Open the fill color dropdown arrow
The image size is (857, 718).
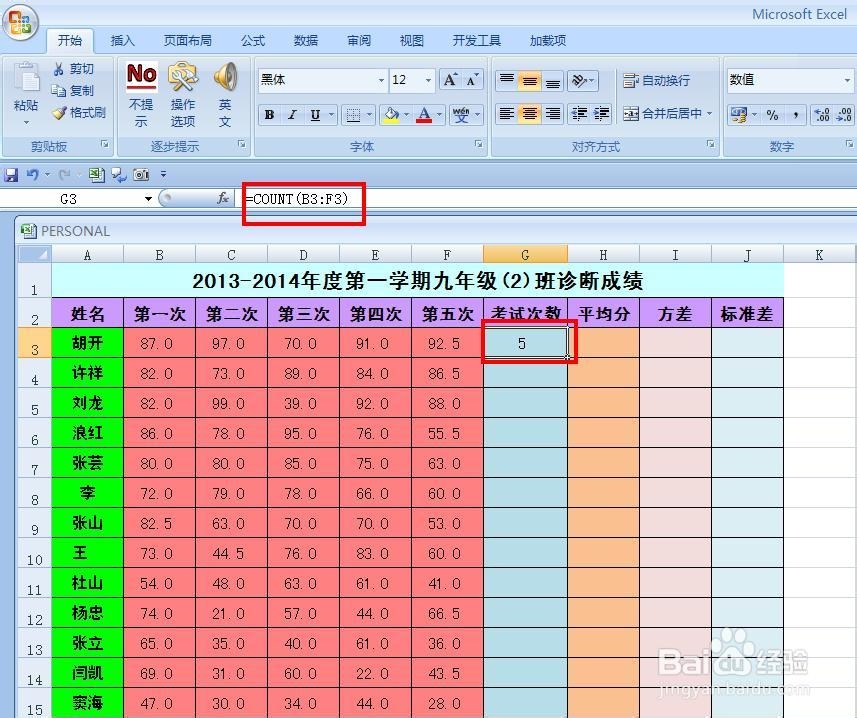406,113
